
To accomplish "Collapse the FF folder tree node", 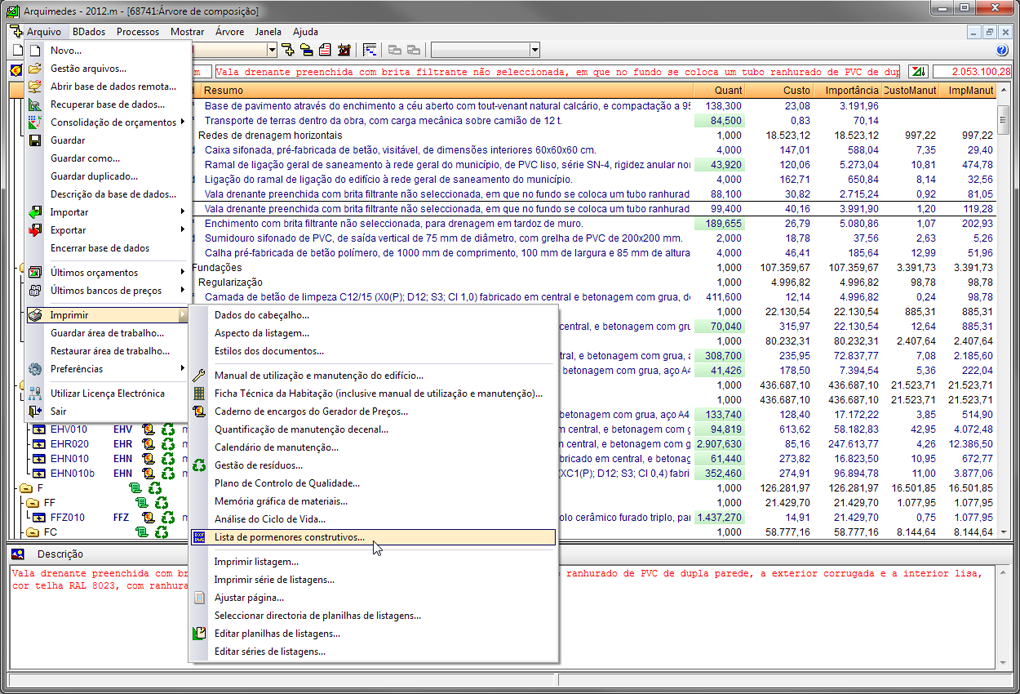I will point(32,502).
